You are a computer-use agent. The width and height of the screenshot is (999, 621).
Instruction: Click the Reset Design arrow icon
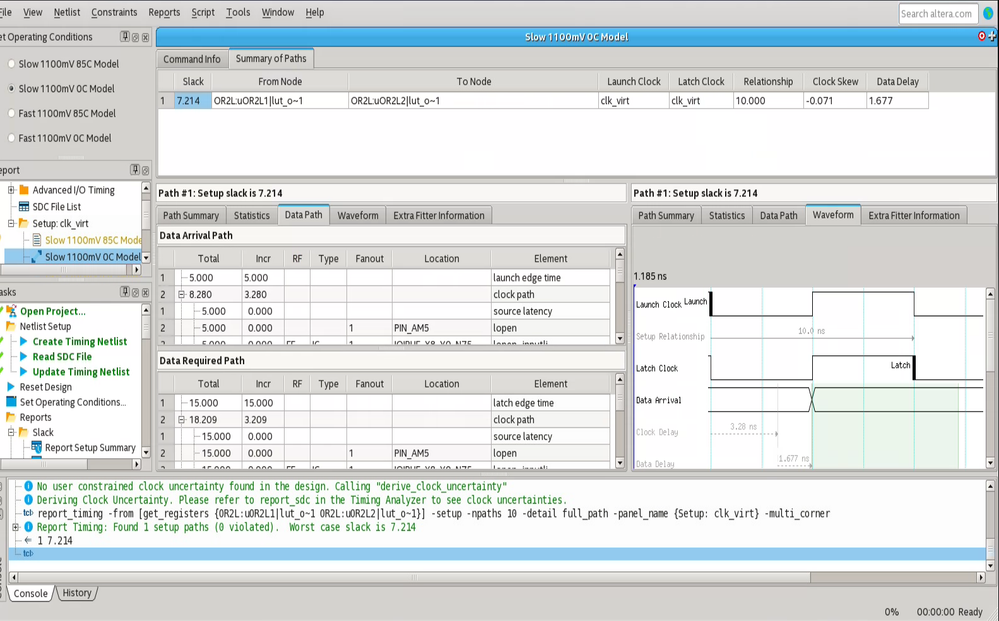pyautogui.click(x=11, y=387)
